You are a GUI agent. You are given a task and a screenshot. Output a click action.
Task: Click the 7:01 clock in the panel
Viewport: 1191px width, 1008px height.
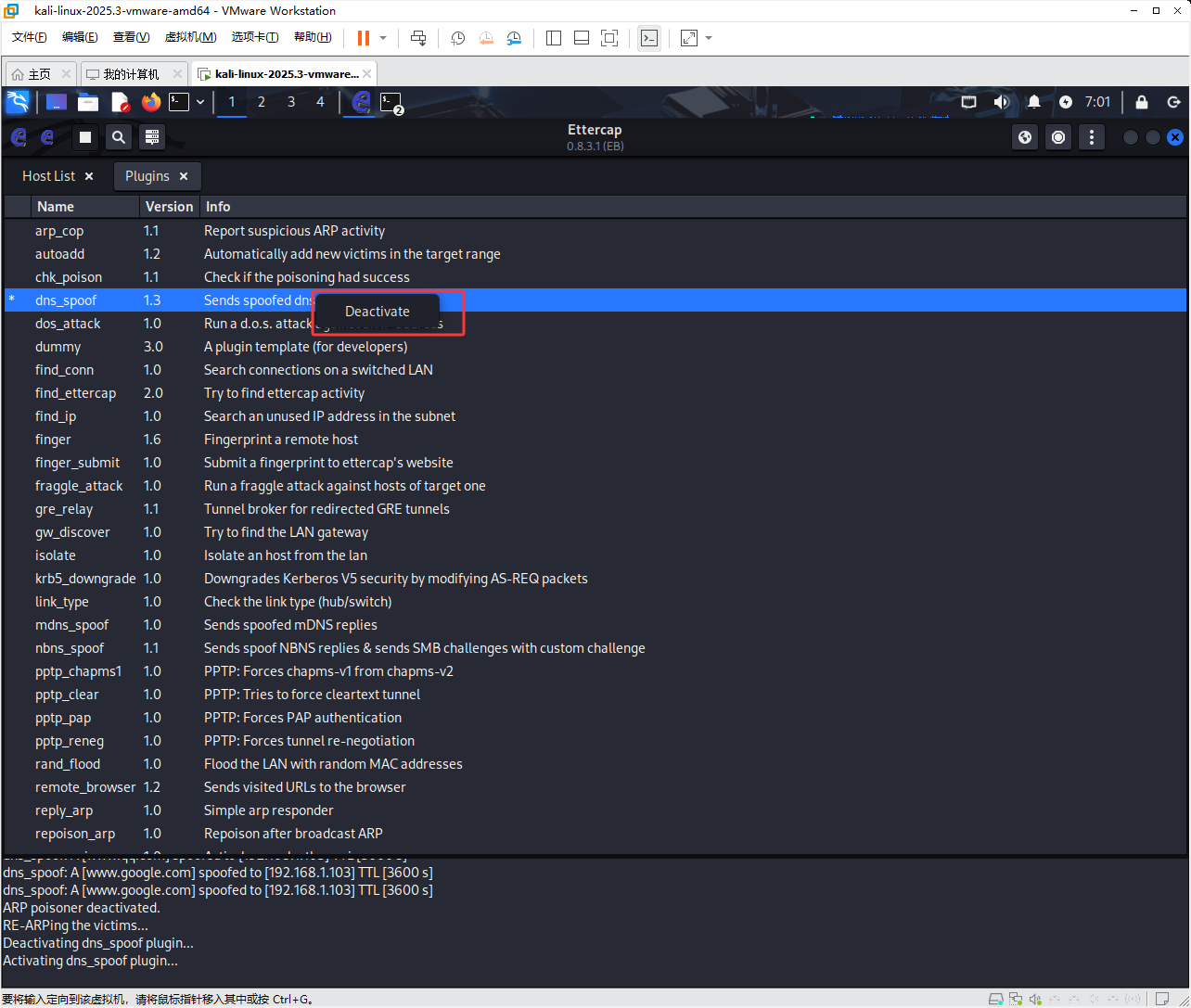(x=1097, y=102)
